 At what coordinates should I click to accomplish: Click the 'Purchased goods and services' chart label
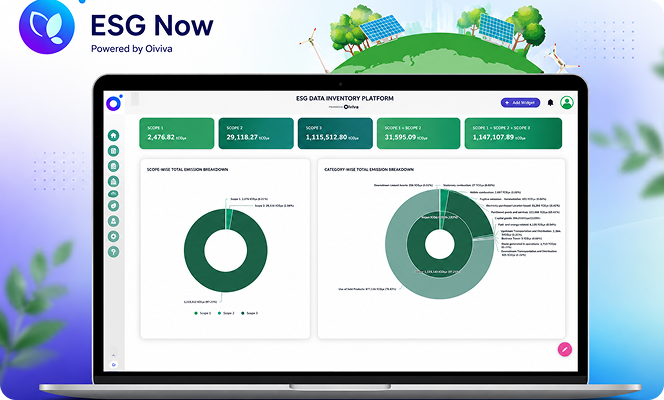(525, 212)
